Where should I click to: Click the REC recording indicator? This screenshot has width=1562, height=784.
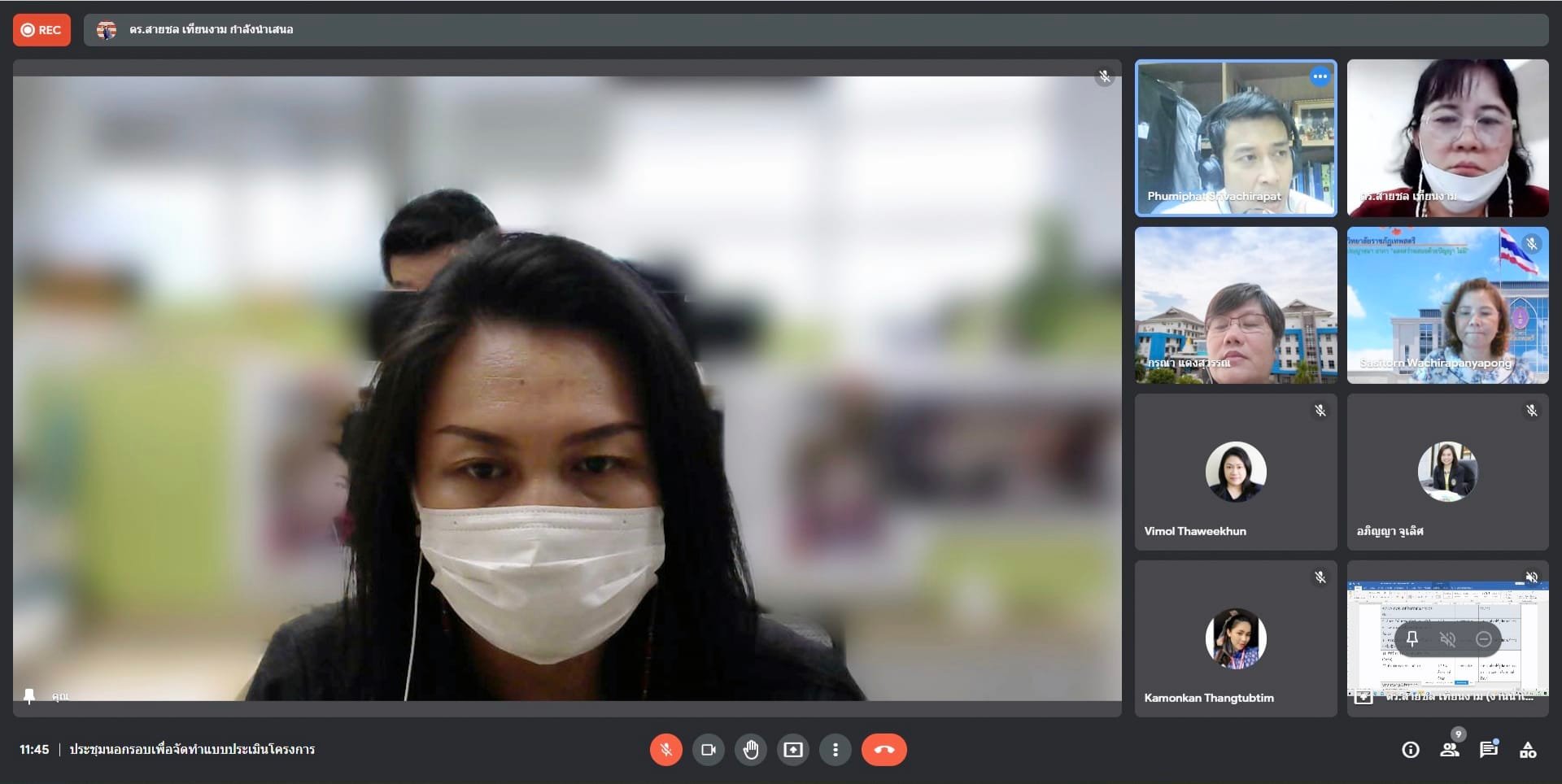(x=41, y=30)
